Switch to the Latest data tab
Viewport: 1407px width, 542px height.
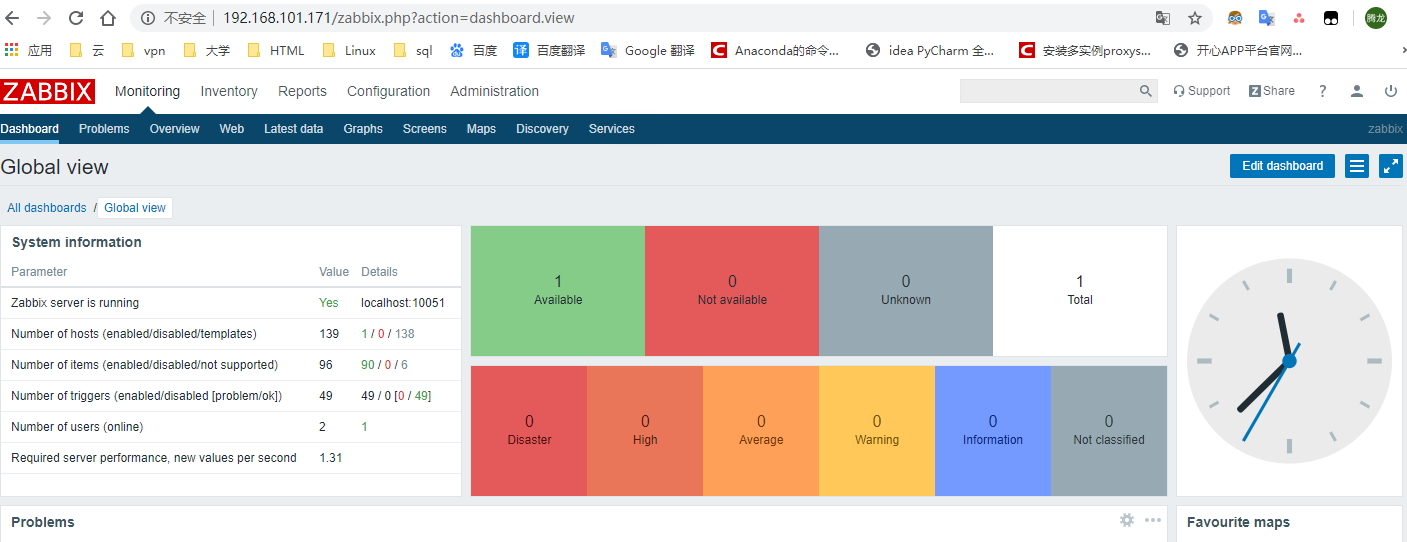pyautogui.click(x=293, y=129)
